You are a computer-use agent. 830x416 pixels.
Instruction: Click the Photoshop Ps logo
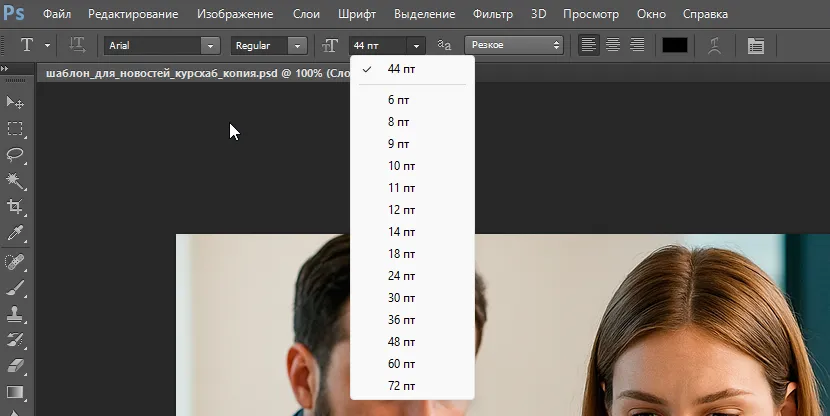(13, 13)
